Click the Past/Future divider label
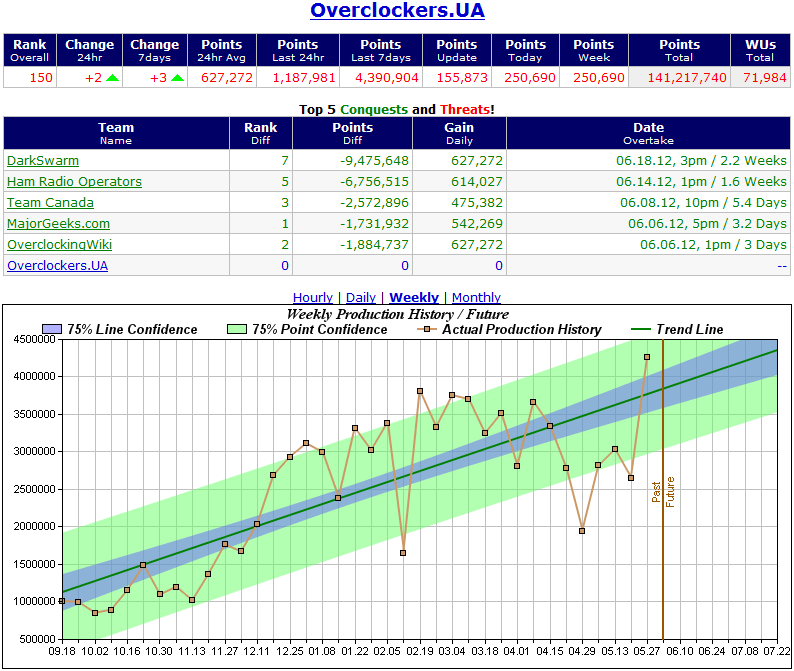Viewport: 794px width, 671px height. point(663,492)
